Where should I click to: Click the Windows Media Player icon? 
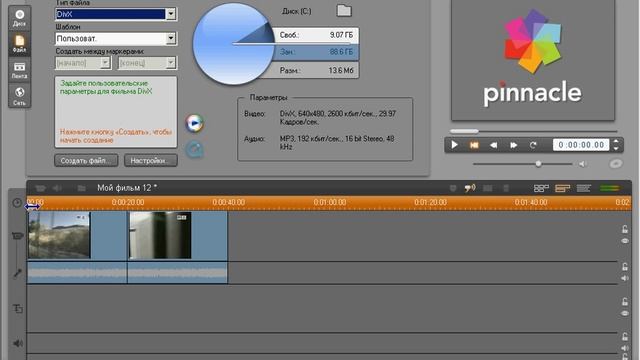(195, 123)
